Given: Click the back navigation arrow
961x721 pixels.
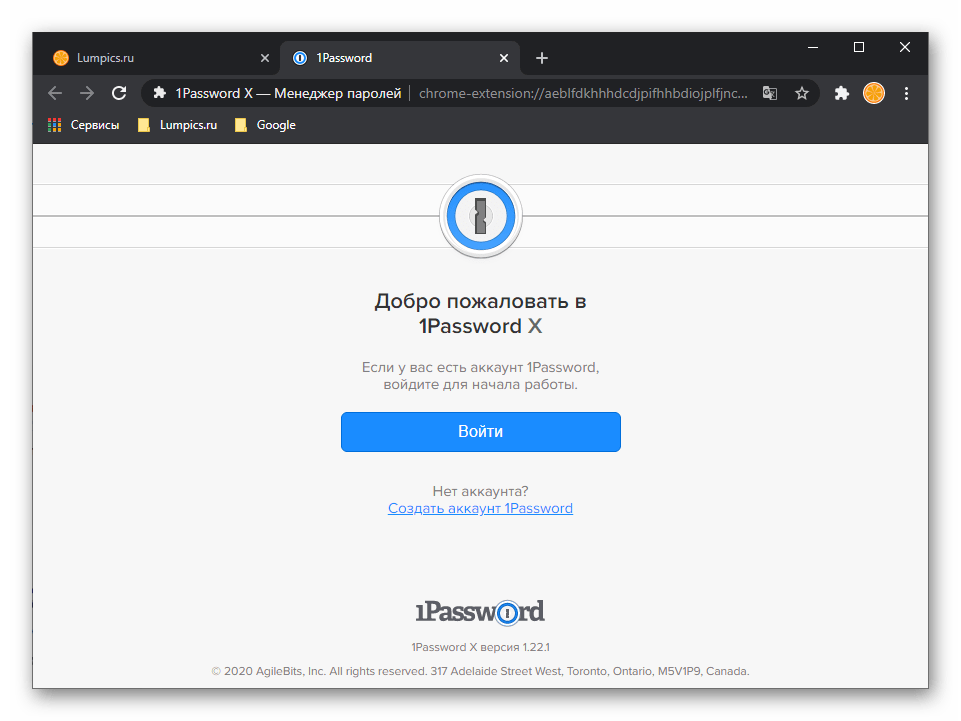Looking at the screenshot, I should click(x=55, y=93).
